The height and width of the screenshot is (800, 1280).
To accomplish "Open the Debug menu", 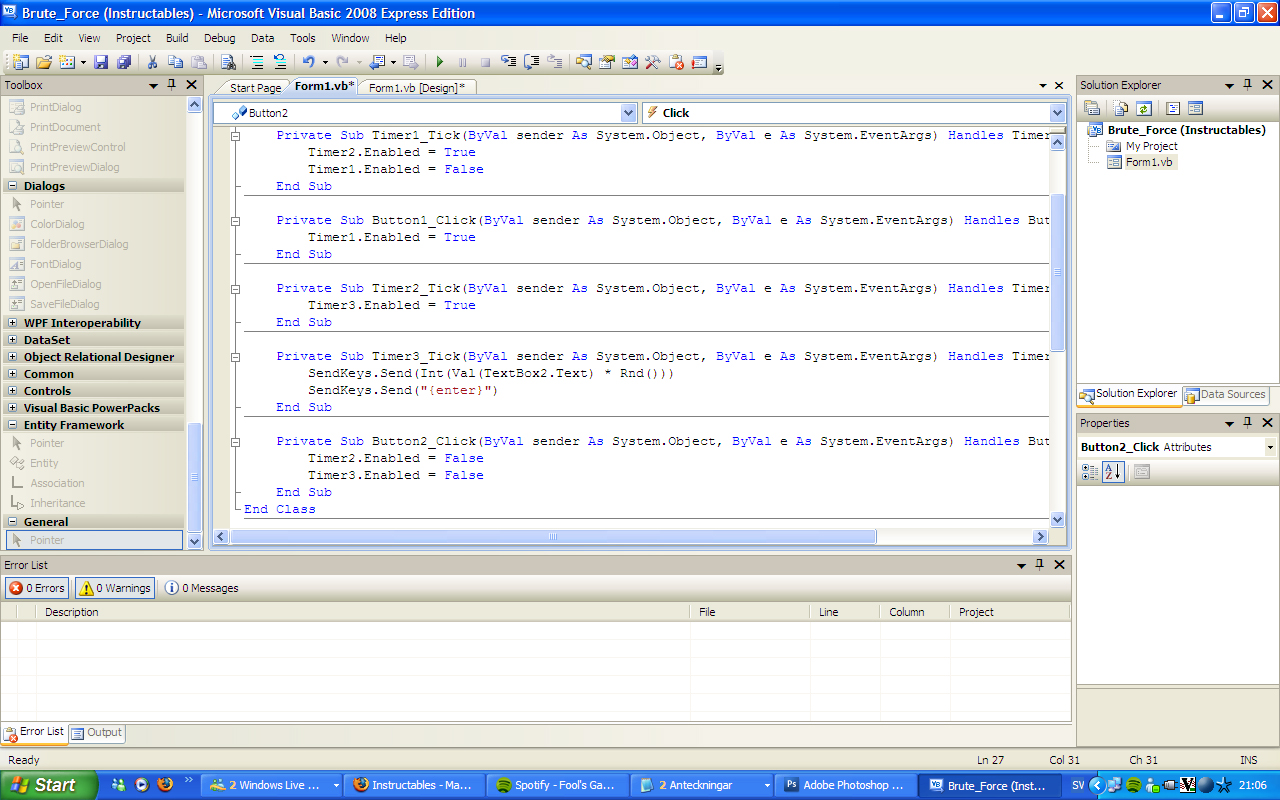I will point(220,38).
